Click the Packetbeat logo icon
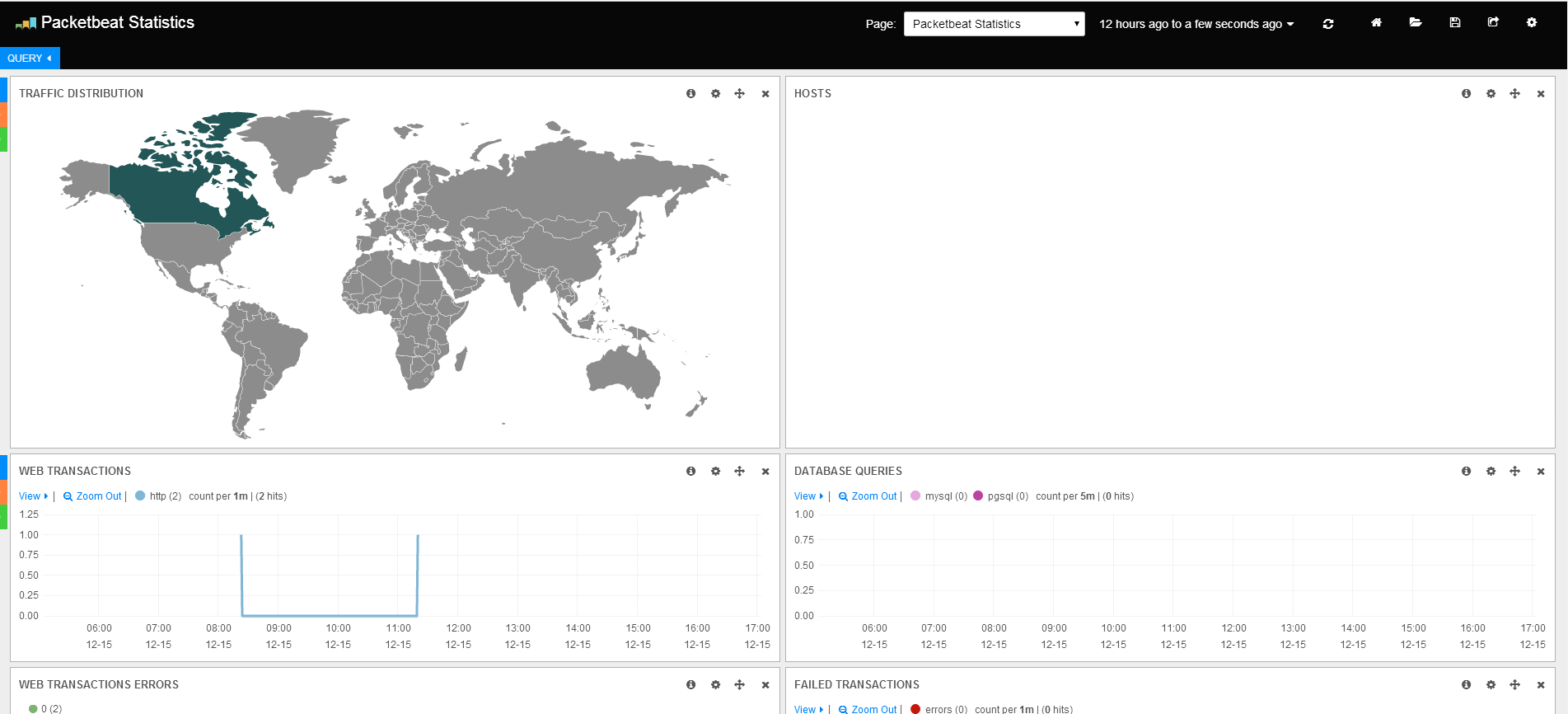 click(x=26, y=24)
